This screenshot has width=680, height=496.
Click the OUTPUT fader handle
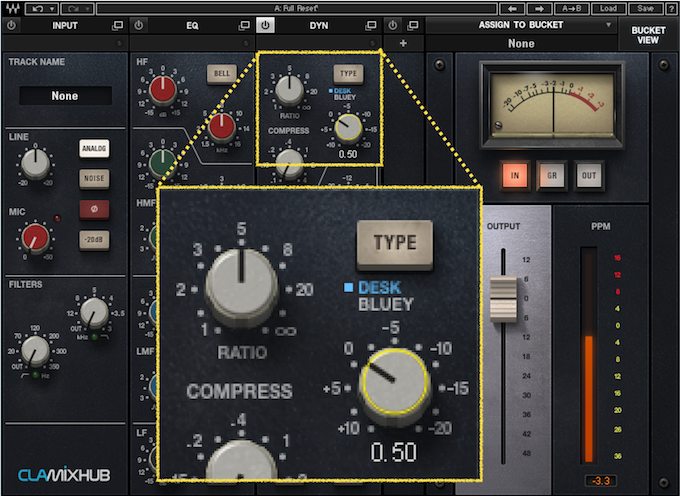point(503,299)
